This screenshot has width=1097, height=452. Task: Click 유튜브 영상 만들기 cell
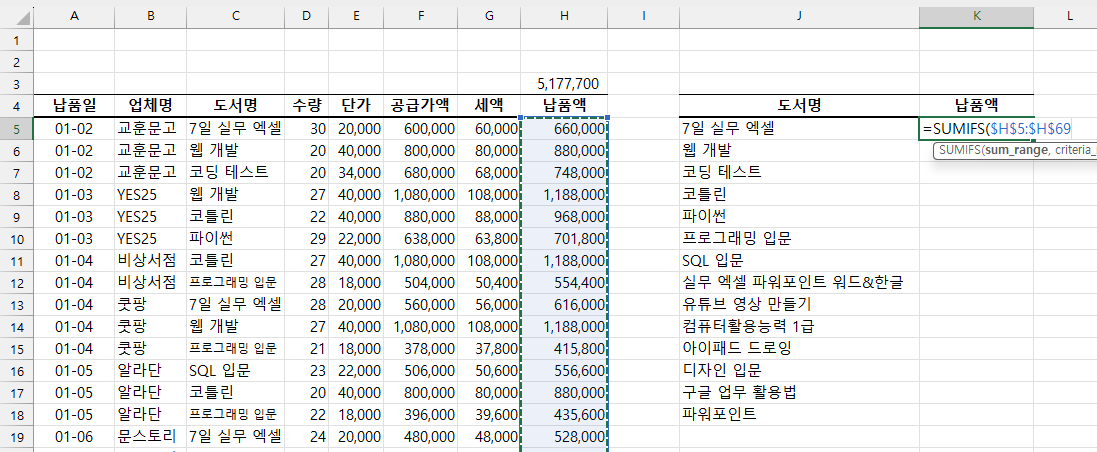[x=799, y=304]
